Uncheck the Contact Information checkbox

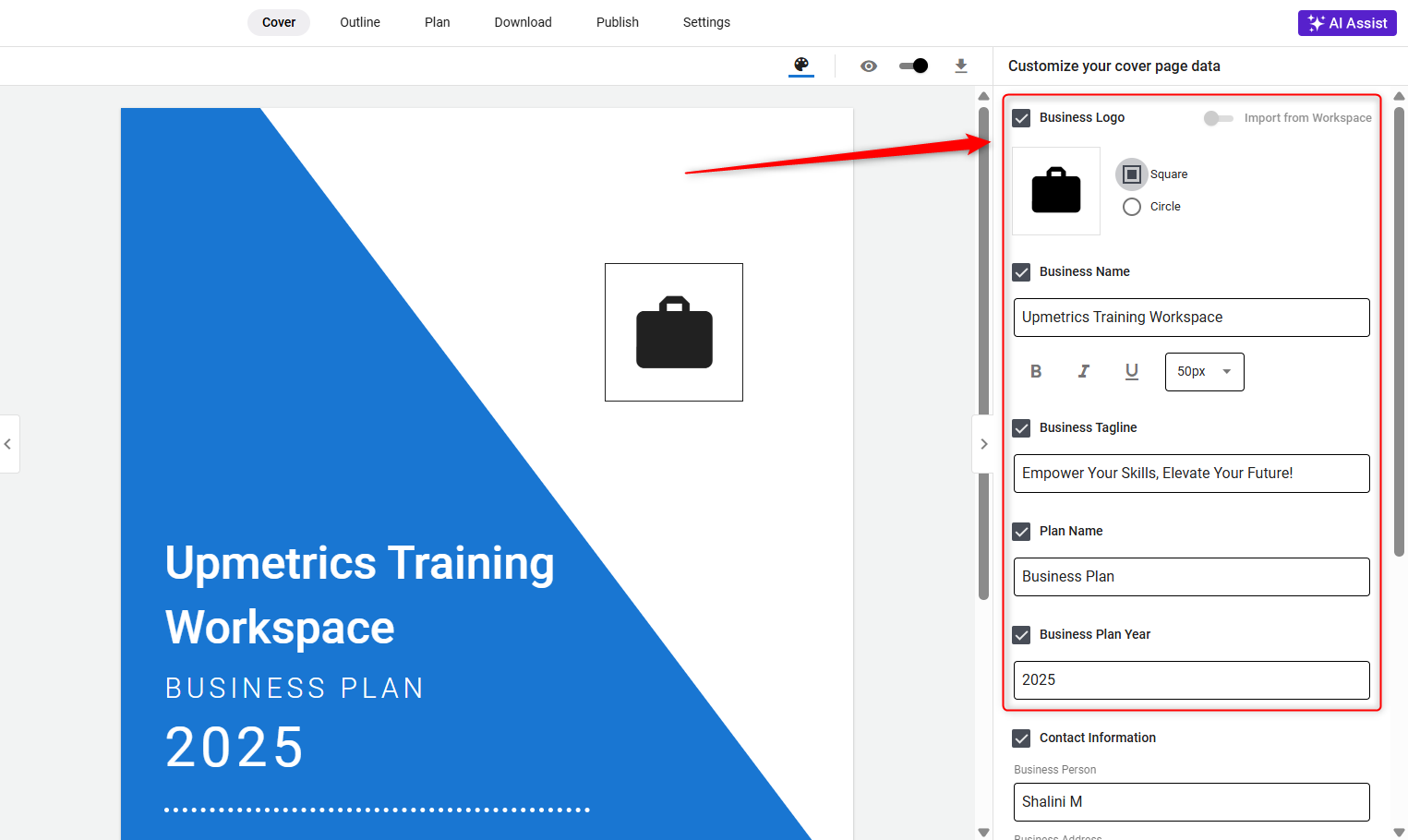1021,738
